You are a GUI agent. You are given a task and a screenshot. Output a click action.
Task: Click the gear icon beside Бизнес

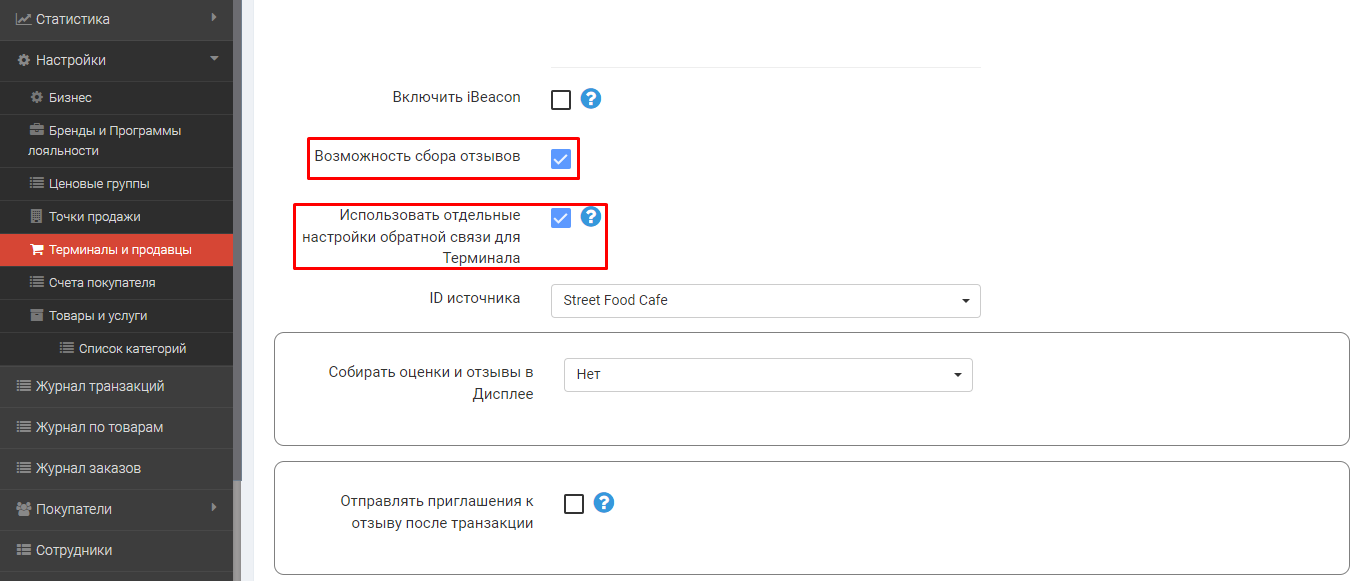click(37, 98)
